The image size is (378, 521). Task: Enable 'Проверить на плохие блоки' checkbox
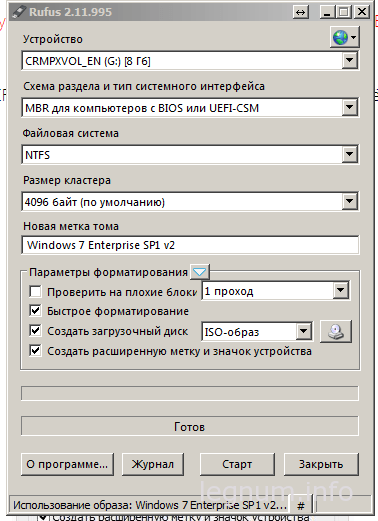tap(35, 291)
